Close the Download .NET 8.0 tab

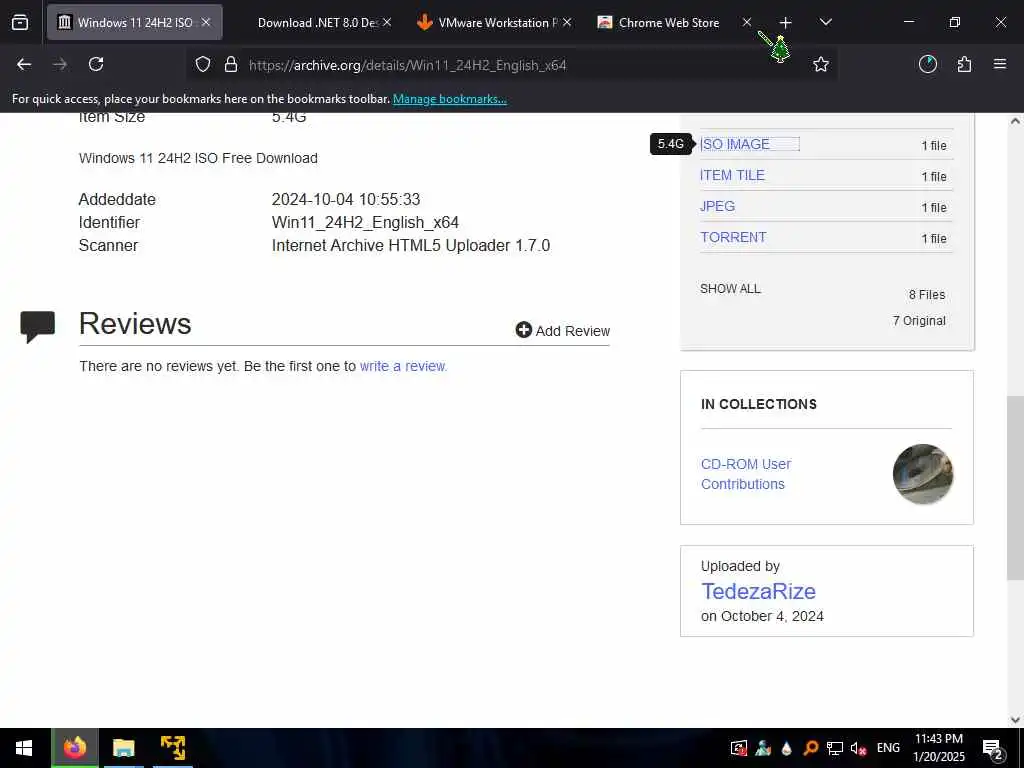387,22
